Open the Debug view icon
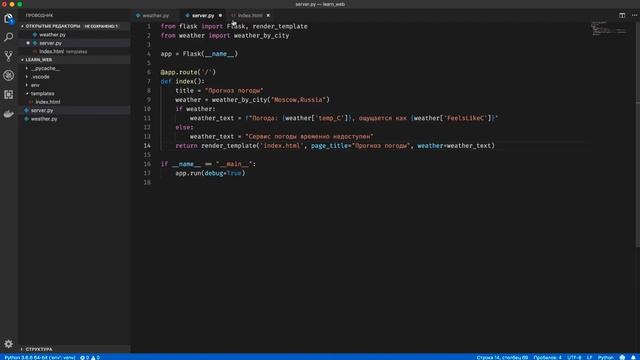Screen dimensions: 640x360 click(9, 75)
